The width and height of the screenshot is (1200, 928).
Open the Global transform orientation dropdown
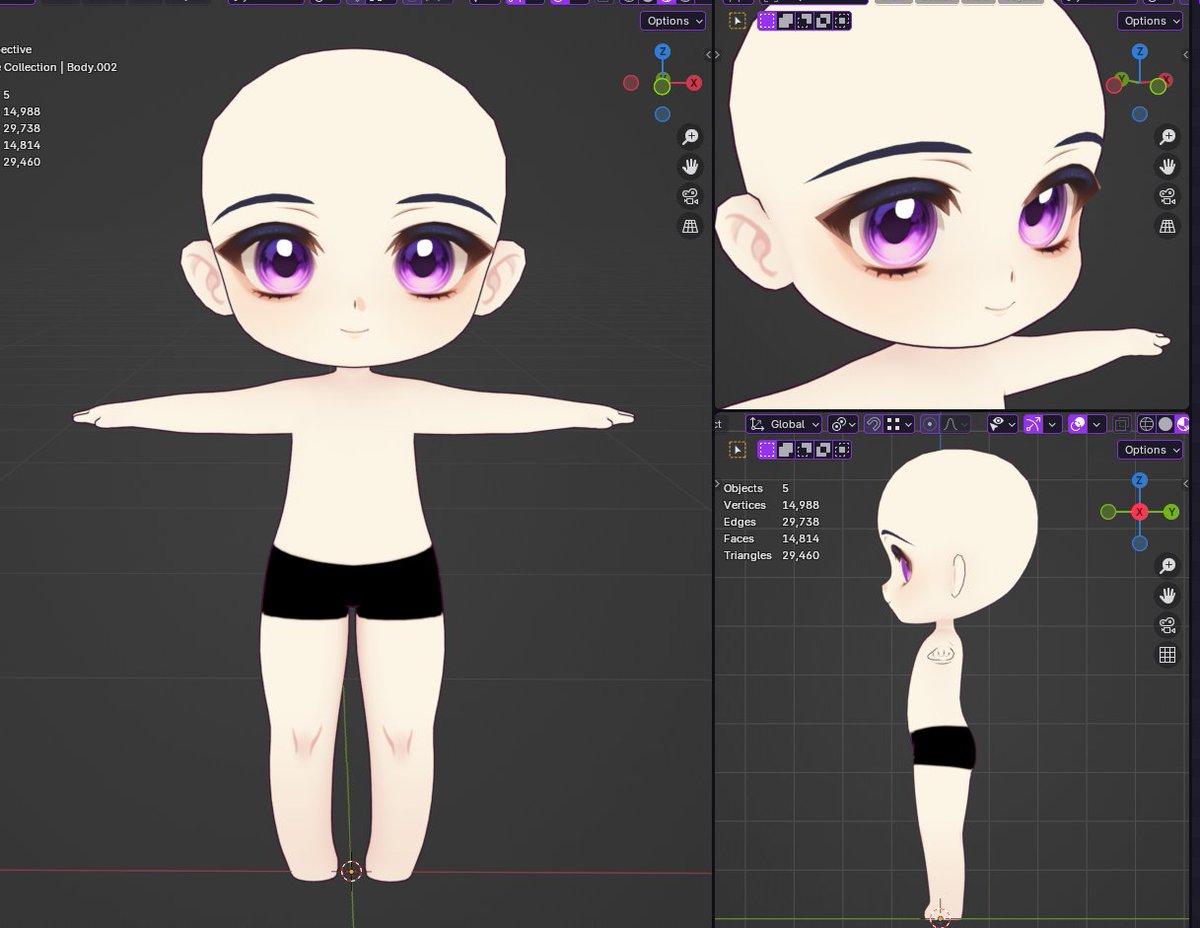tap(784, 424)
